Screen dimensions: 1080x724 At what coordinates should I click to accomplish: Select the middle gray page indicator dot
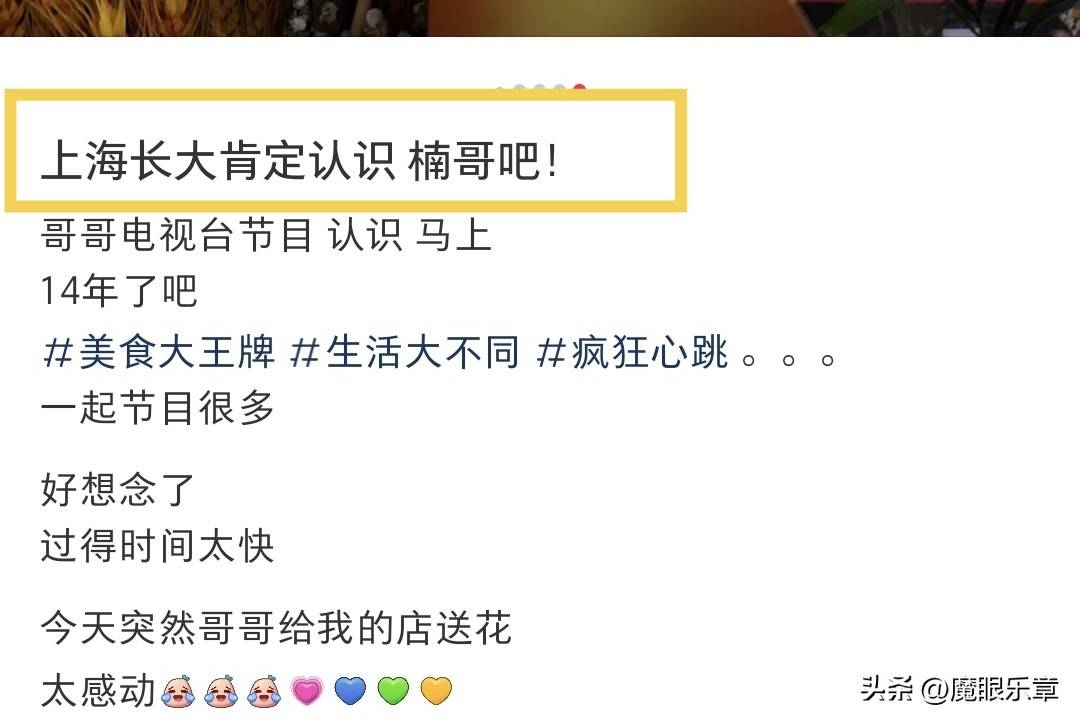540,89
